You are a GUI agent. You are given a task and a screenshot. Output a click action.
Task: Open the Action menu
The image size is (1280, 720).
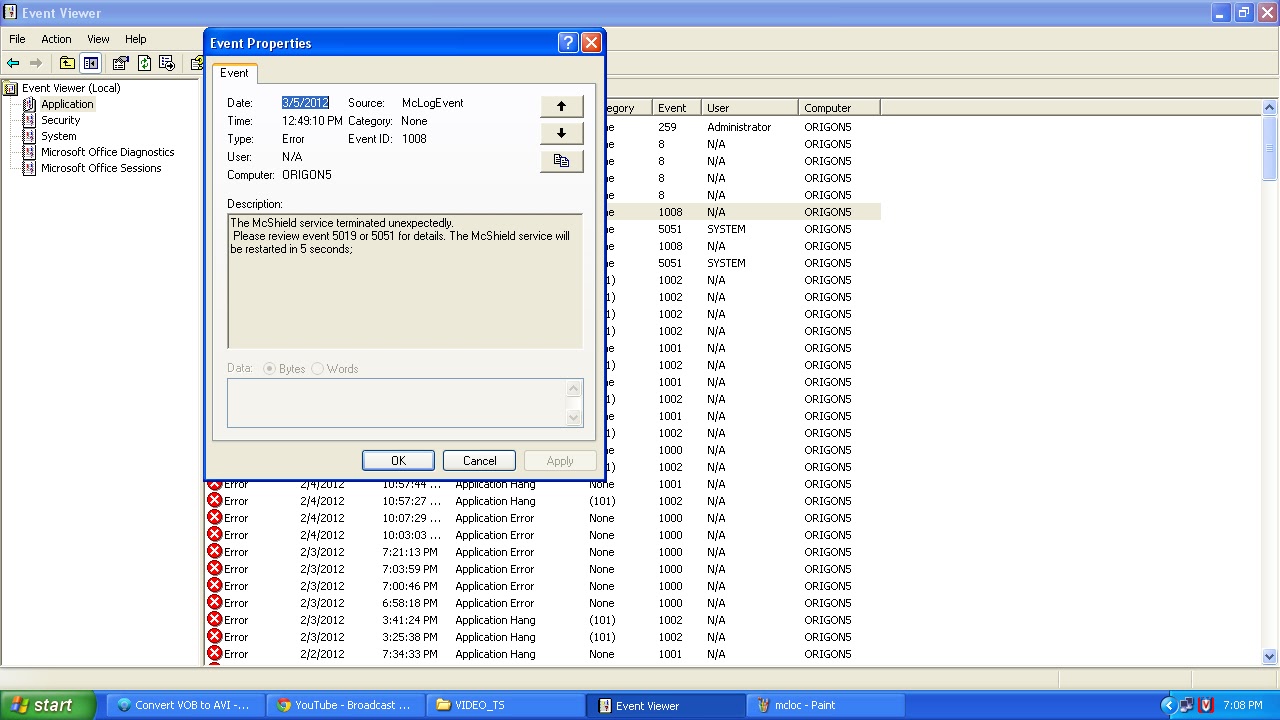56,39
